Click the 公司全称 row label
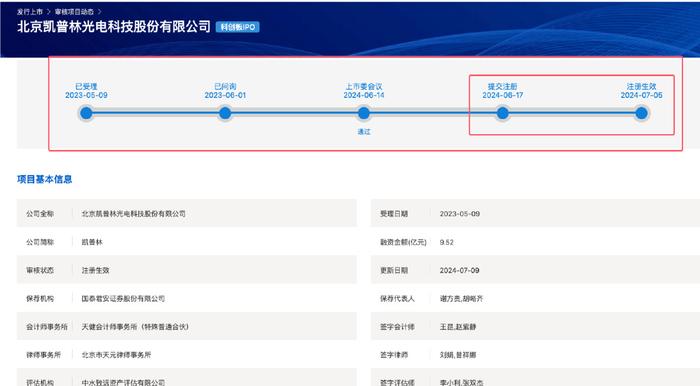700x386 pixels. [40, 214]
